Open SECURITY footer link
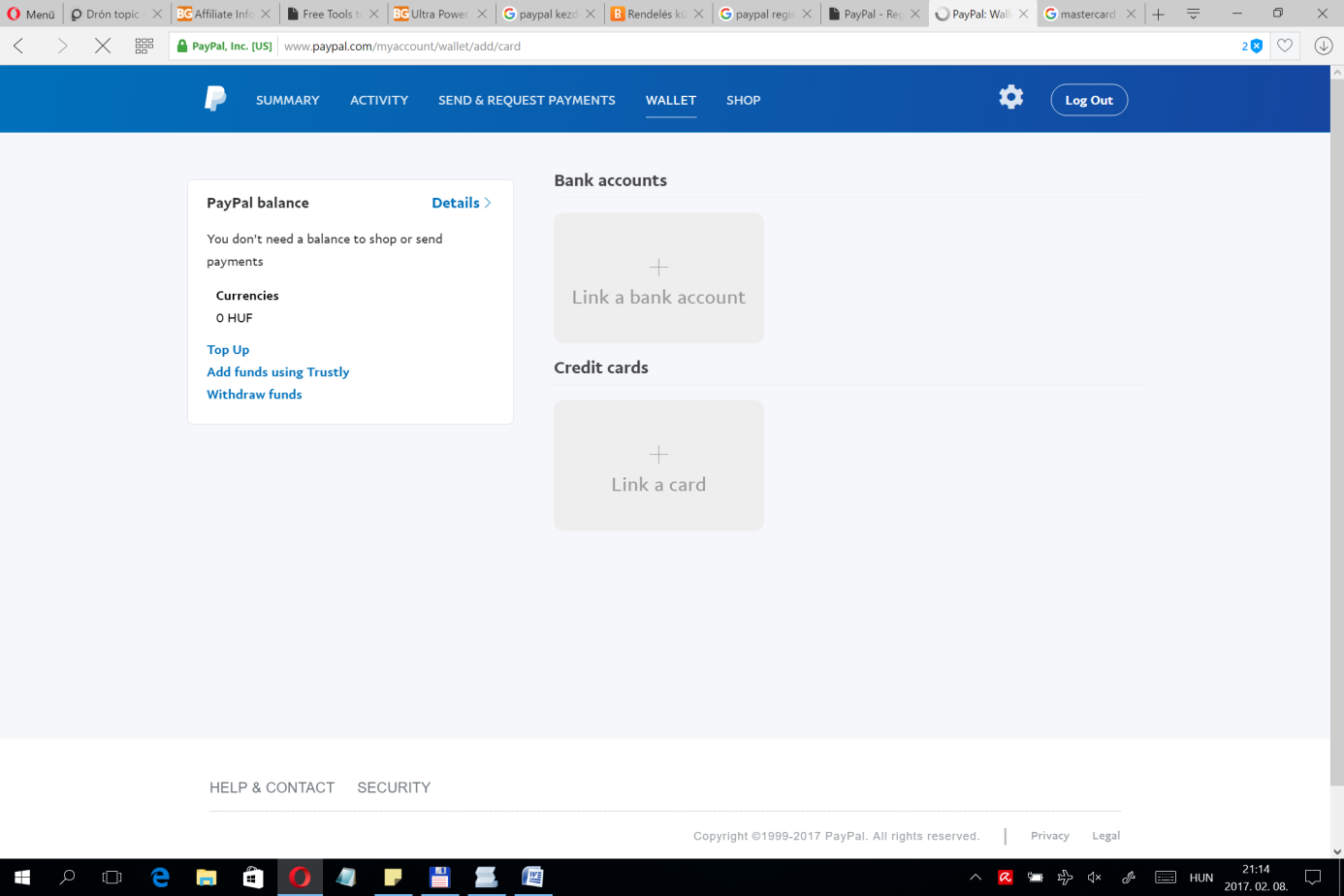Viewport: 1344px width, 896px height. click(394, 787)
